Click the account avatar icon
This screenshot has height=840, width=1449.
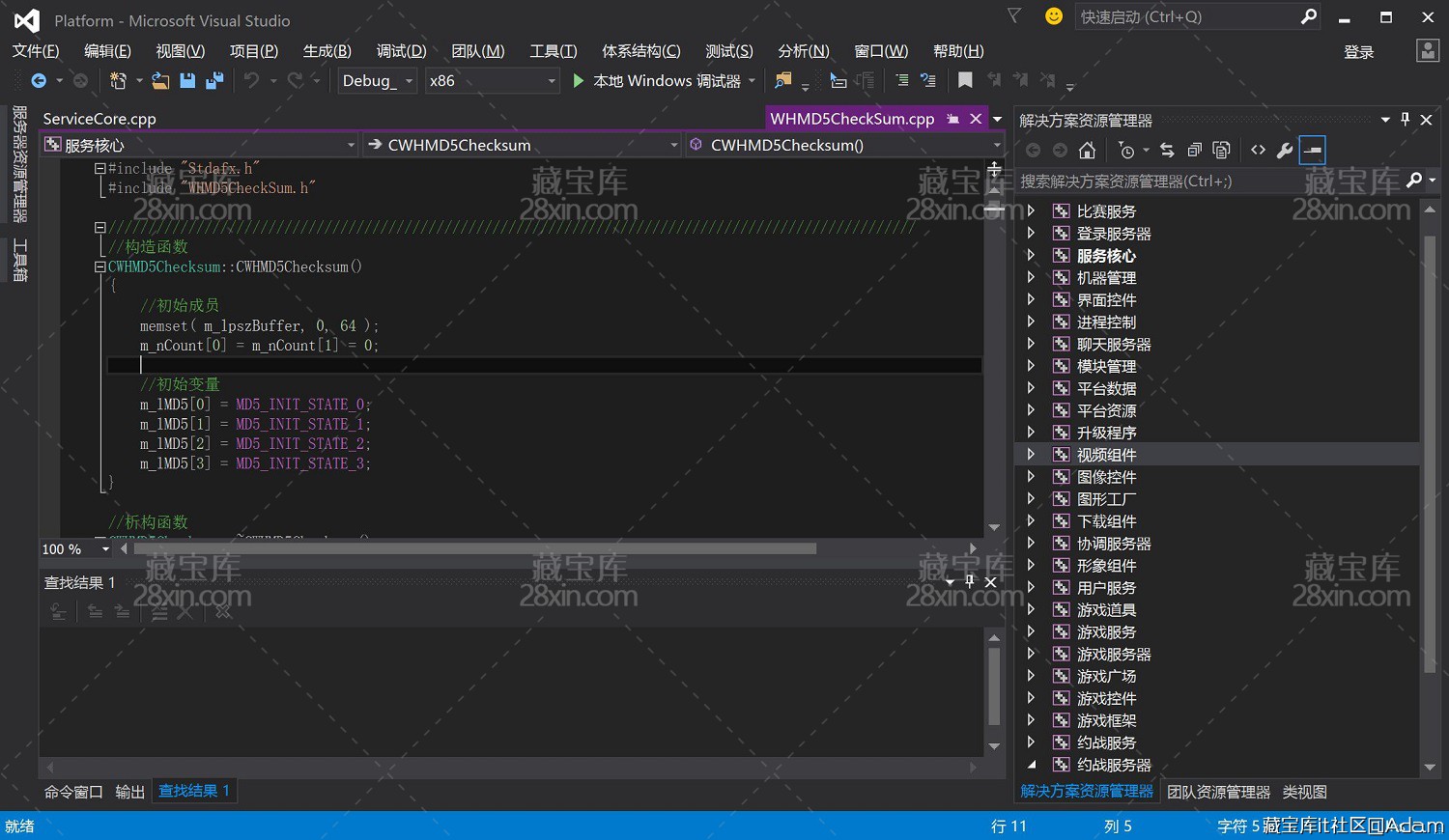(1428, 51)
